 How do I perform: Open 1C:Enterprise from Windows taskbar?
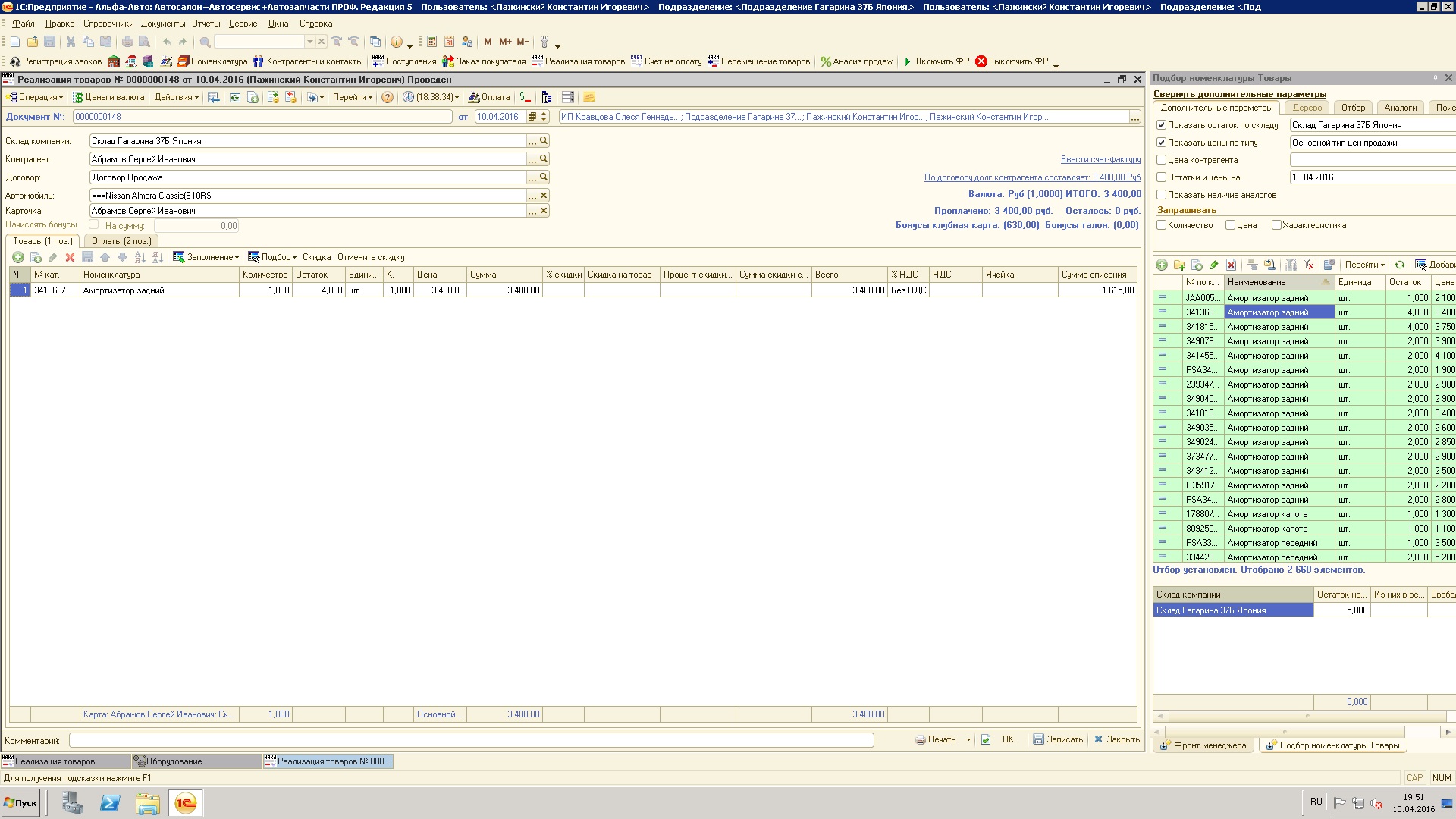(186, 803)
